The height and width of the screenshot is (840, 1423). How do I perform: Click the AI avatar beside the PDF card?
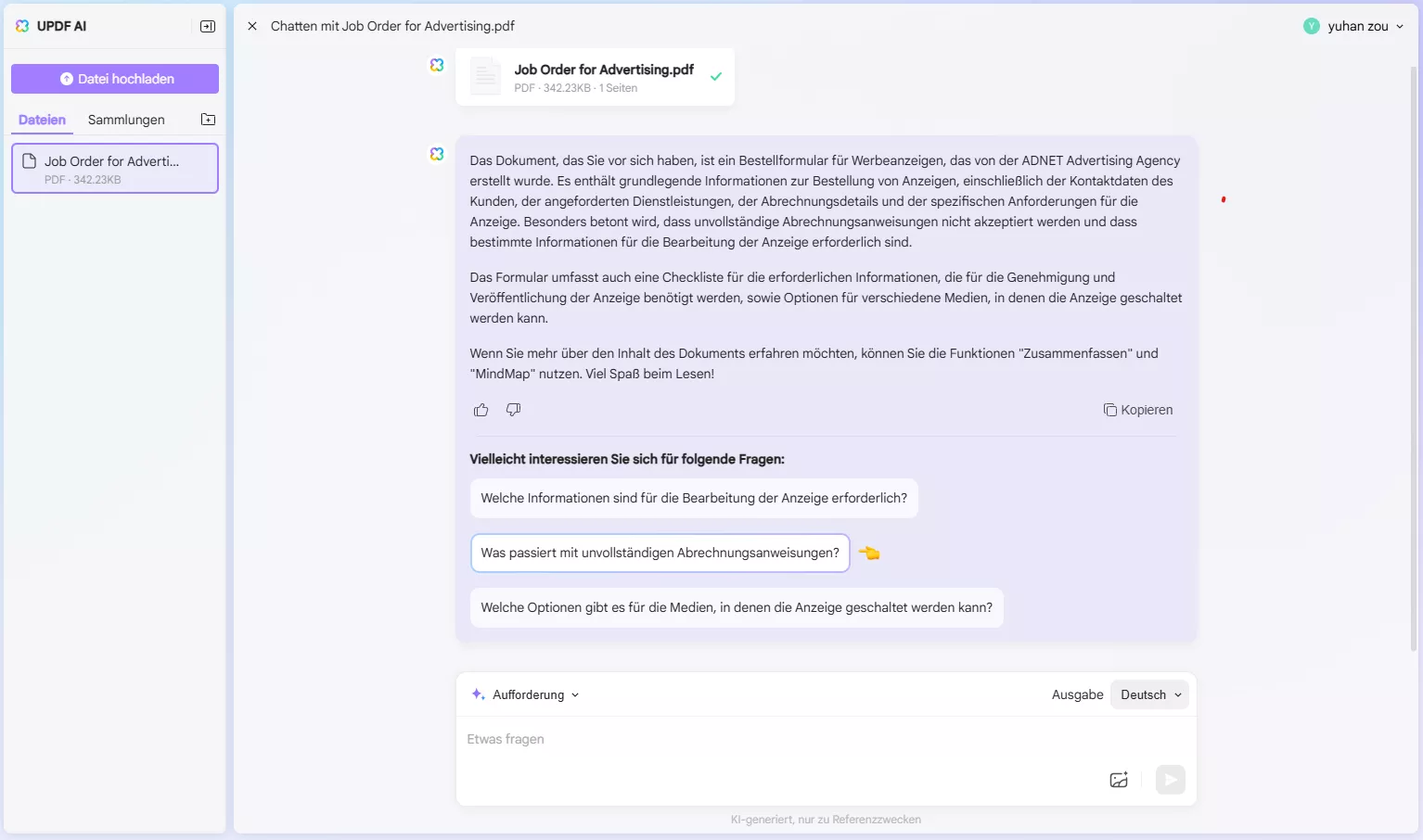(x=437, y=65)
